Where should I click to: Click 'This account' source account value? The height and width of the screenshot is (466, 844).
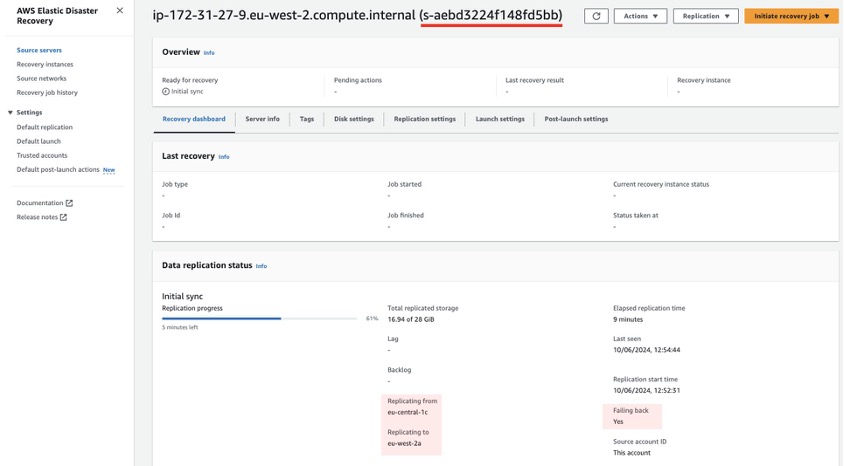pos(632,453)
